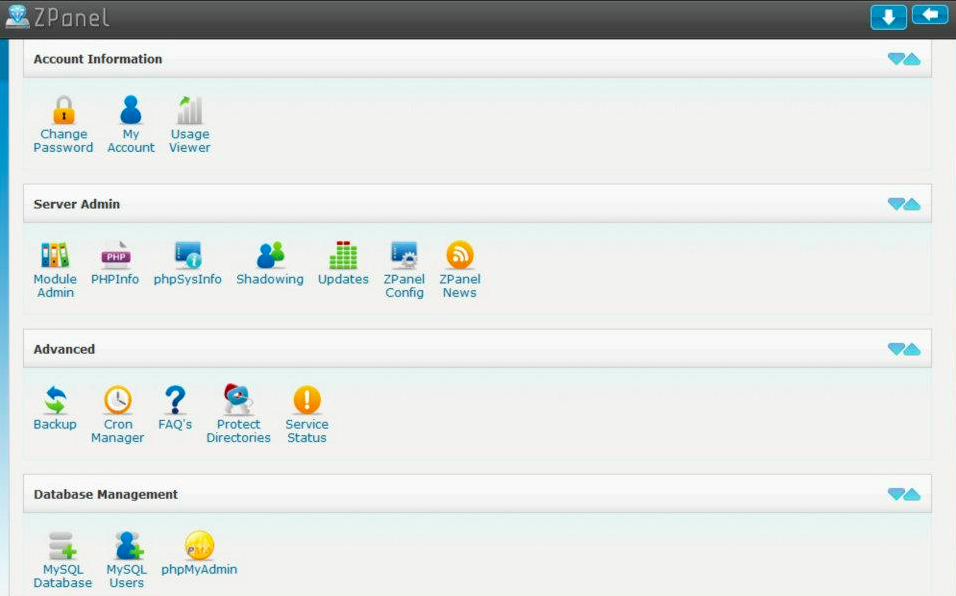Open the PHPInfo icon
The image size is (956, 596).
click(x=115, y=255)
